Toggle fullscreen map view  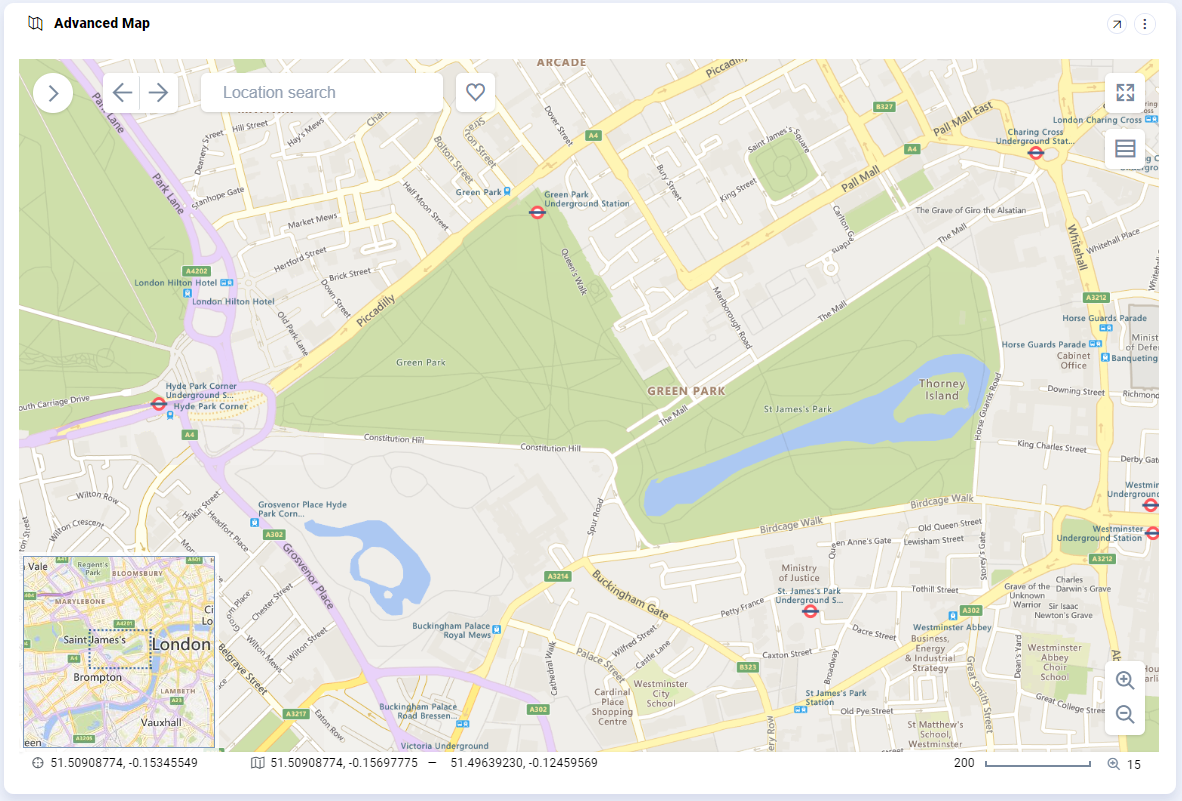[1125, 93]
